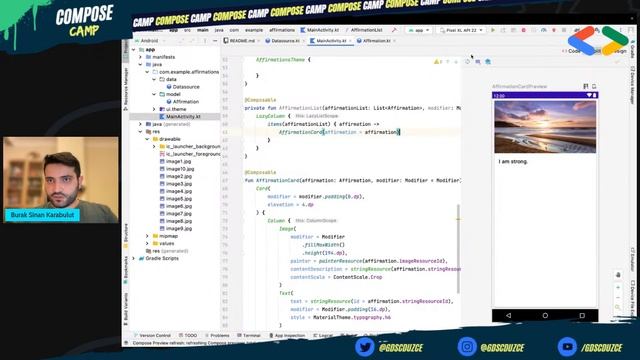Screen dimensions: 640x360
Task: Click the magnifier icon in the preview zoom controls
Action: [618, 307]
